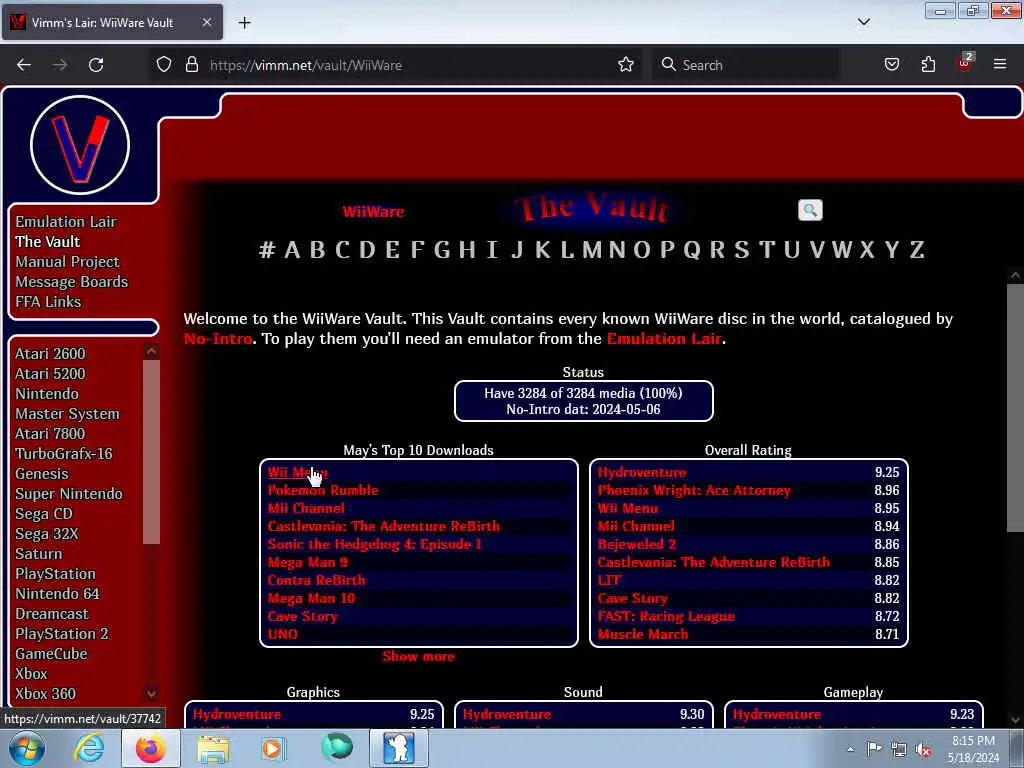
Task: Select Nintendo 64 from console list
Action: [x=57, y=594]
